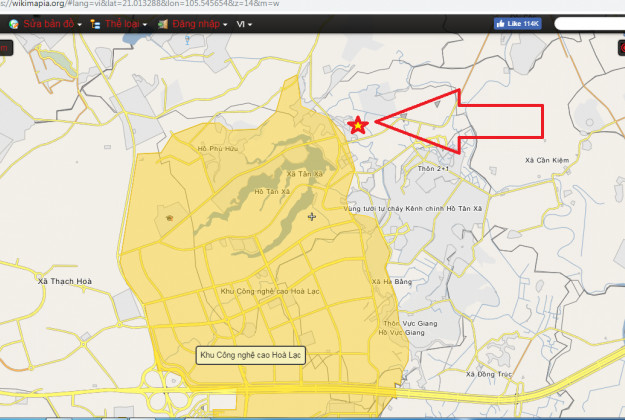Click the Hồ Phú Hữu lake label
625x420 pixels.
219,148
